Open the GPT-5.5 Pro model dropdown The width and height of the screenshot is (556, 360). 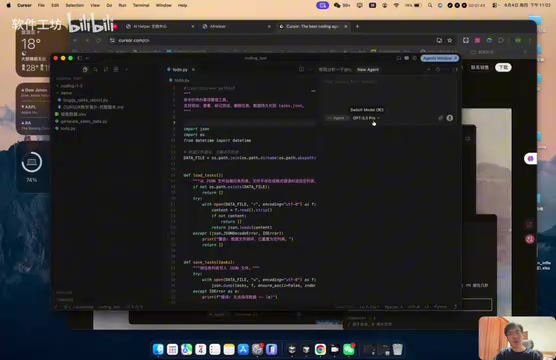tap(366, 118)
